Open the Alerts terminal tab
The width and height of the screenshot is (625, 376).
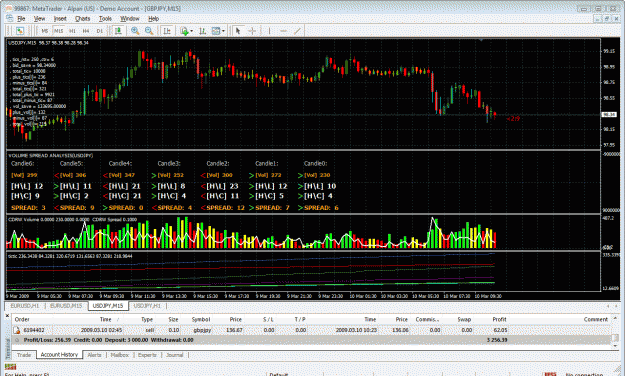coord(94,355)
